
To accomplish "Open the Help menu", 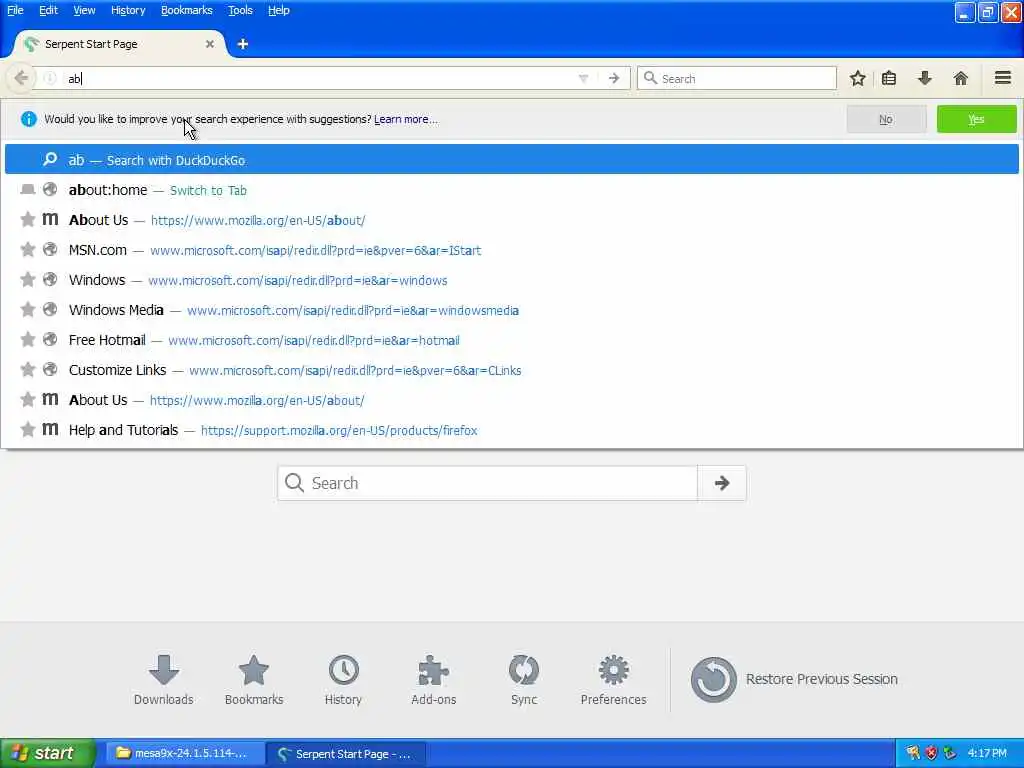I will [279, 10].
